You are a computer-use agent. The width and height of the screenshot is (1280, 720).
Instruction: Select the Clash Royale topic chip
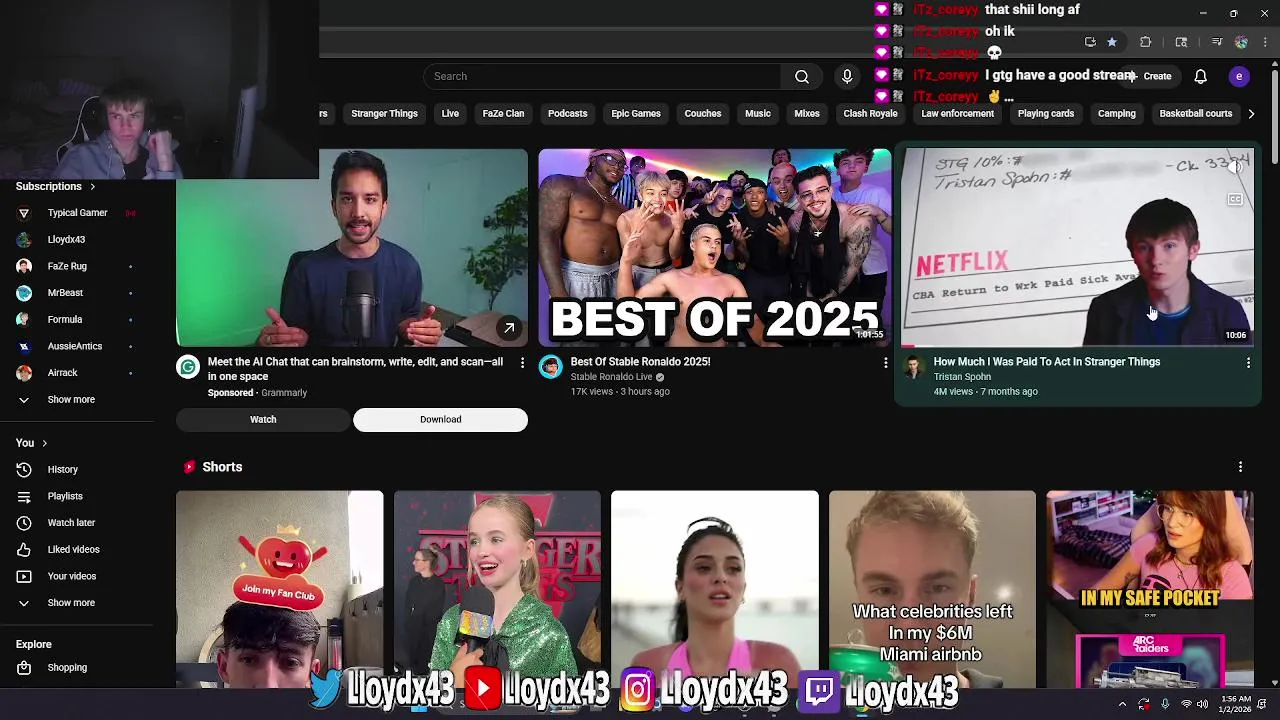click(x=870, y=114)
